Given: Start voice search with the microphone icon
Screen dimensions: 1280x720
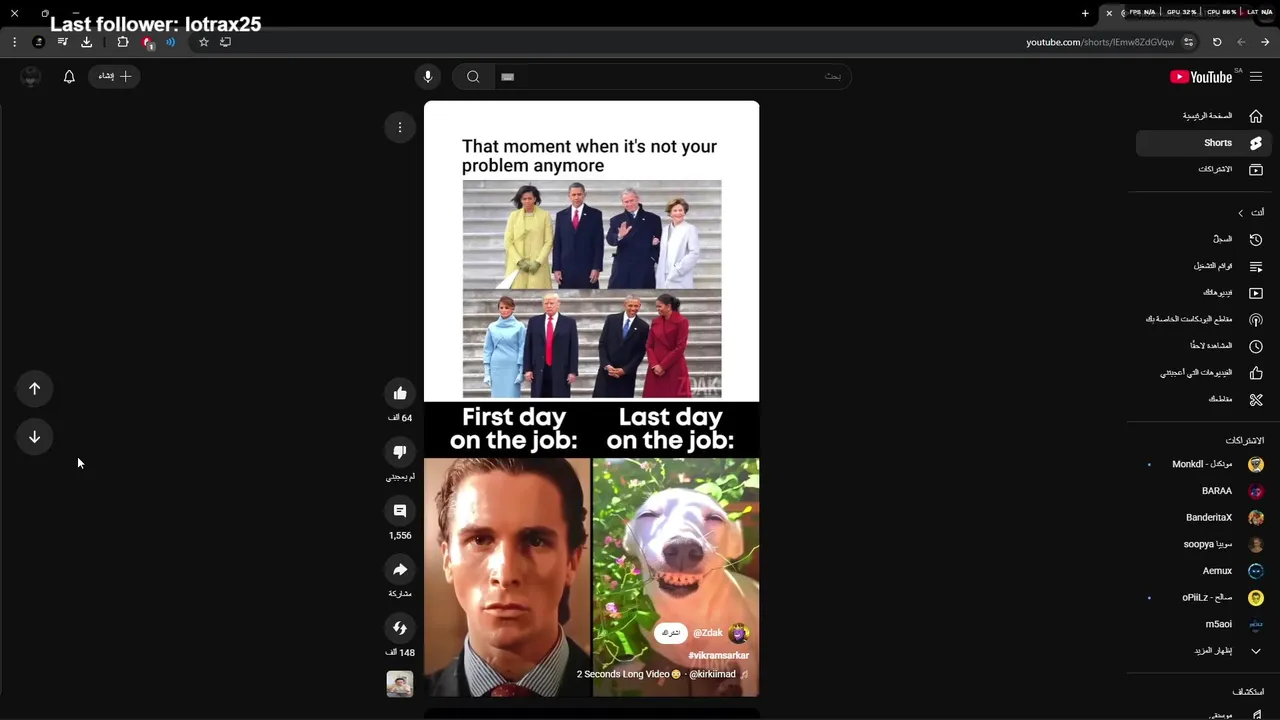Looking at the screenshot, I should [x=428, y=76].
